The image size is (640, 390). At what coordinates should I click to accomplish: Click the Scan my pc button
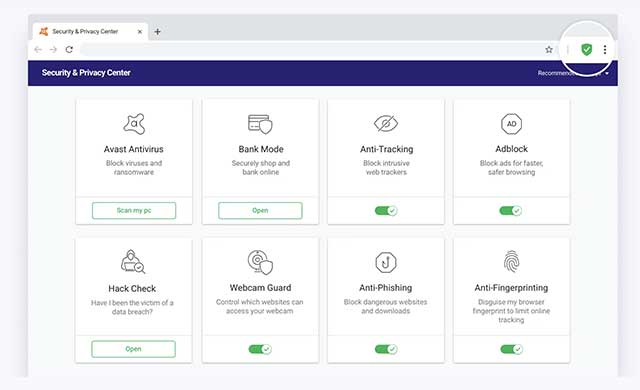tap(134, 211)
